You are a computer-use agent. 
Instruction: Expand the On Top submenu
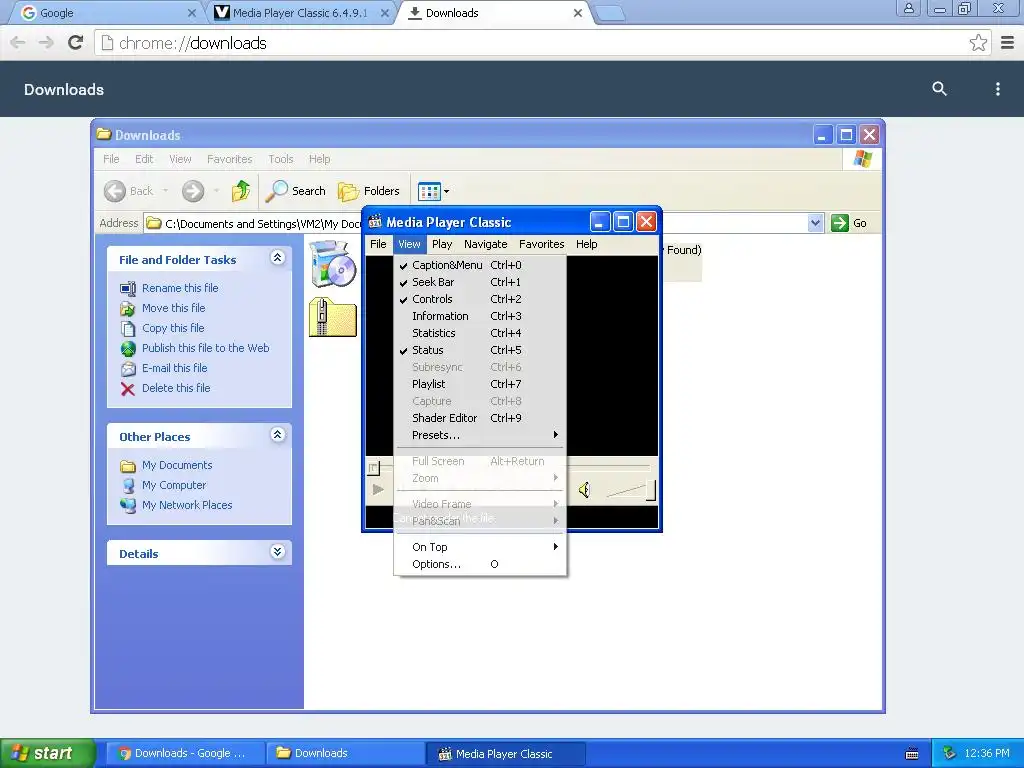(x=480, y=547)
